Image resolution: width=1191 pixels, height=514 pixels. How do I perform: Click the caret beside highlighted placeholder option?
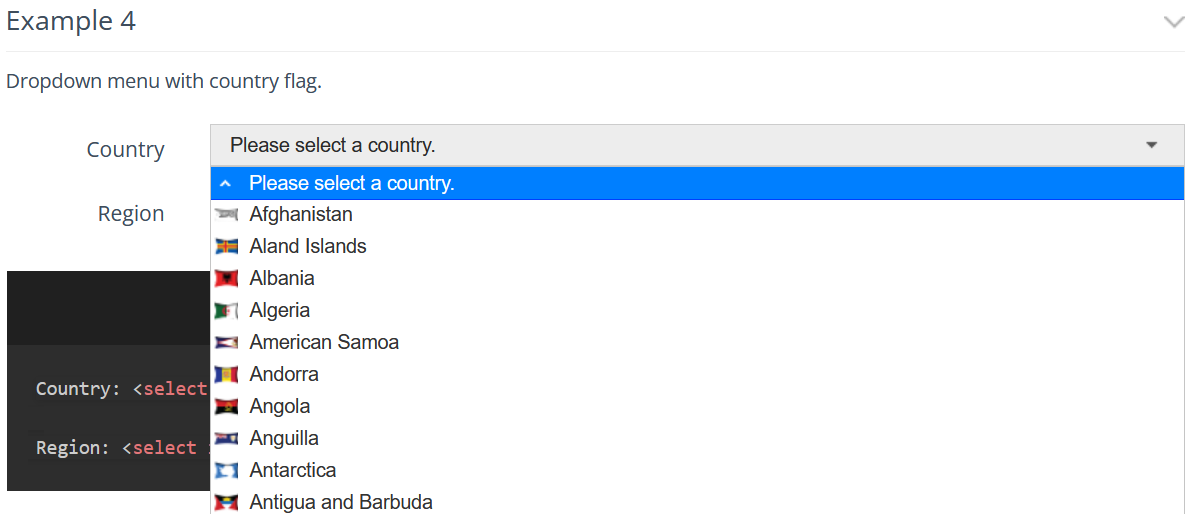click(x=226, y=184)
